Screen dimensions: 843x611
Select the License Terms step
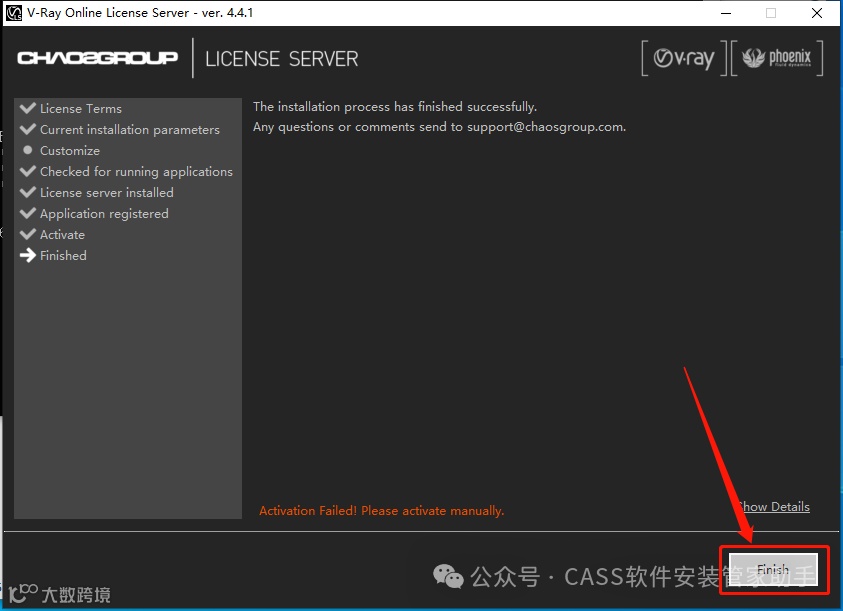click(81, 109)
